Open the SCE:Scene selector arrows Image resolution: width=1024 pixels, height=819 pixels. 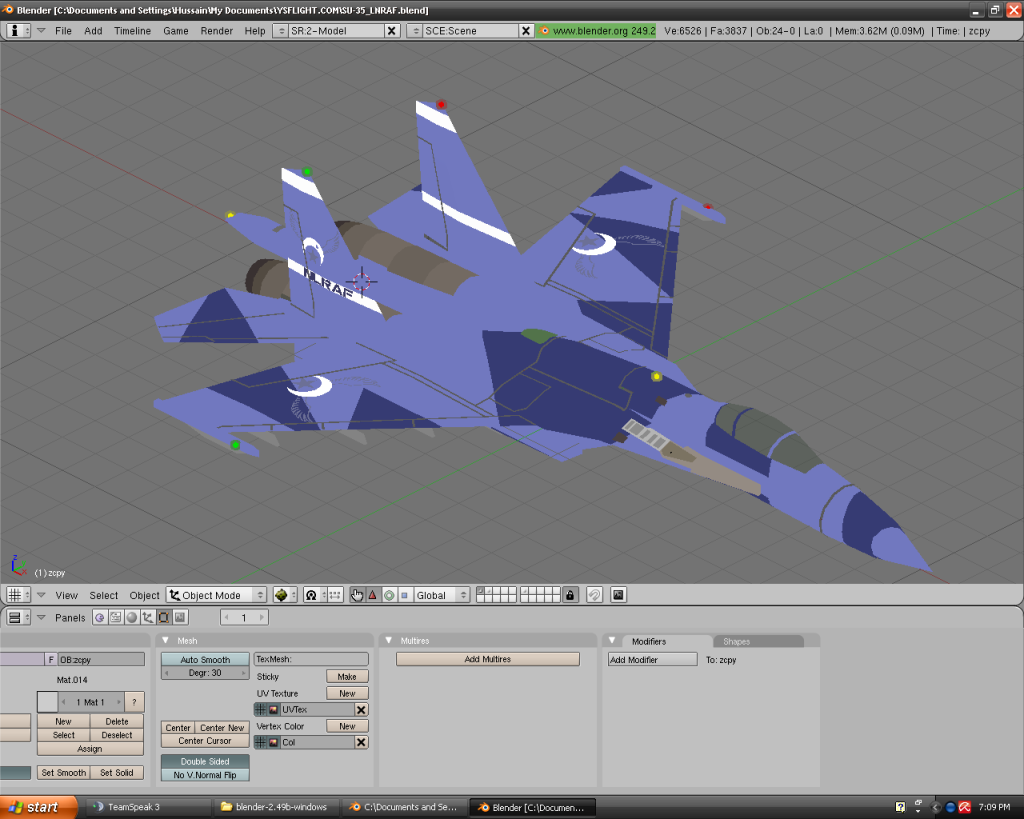pyautogui.click(x=415, y=31)
